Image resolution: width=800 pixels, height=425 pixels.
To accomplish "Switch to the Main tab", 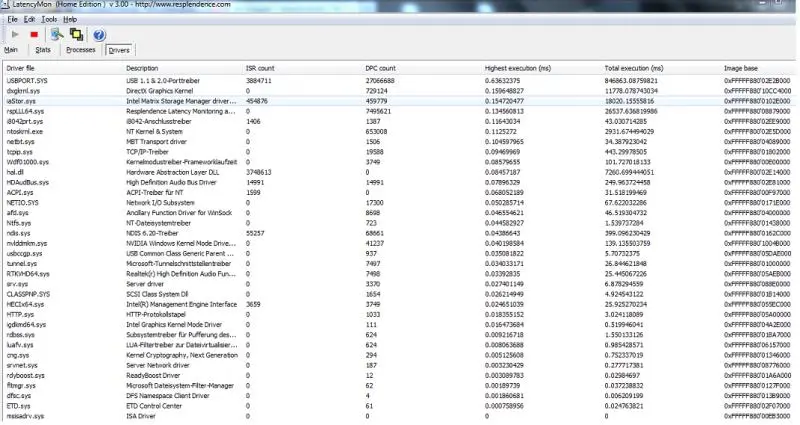I will [x=12, y=49].
